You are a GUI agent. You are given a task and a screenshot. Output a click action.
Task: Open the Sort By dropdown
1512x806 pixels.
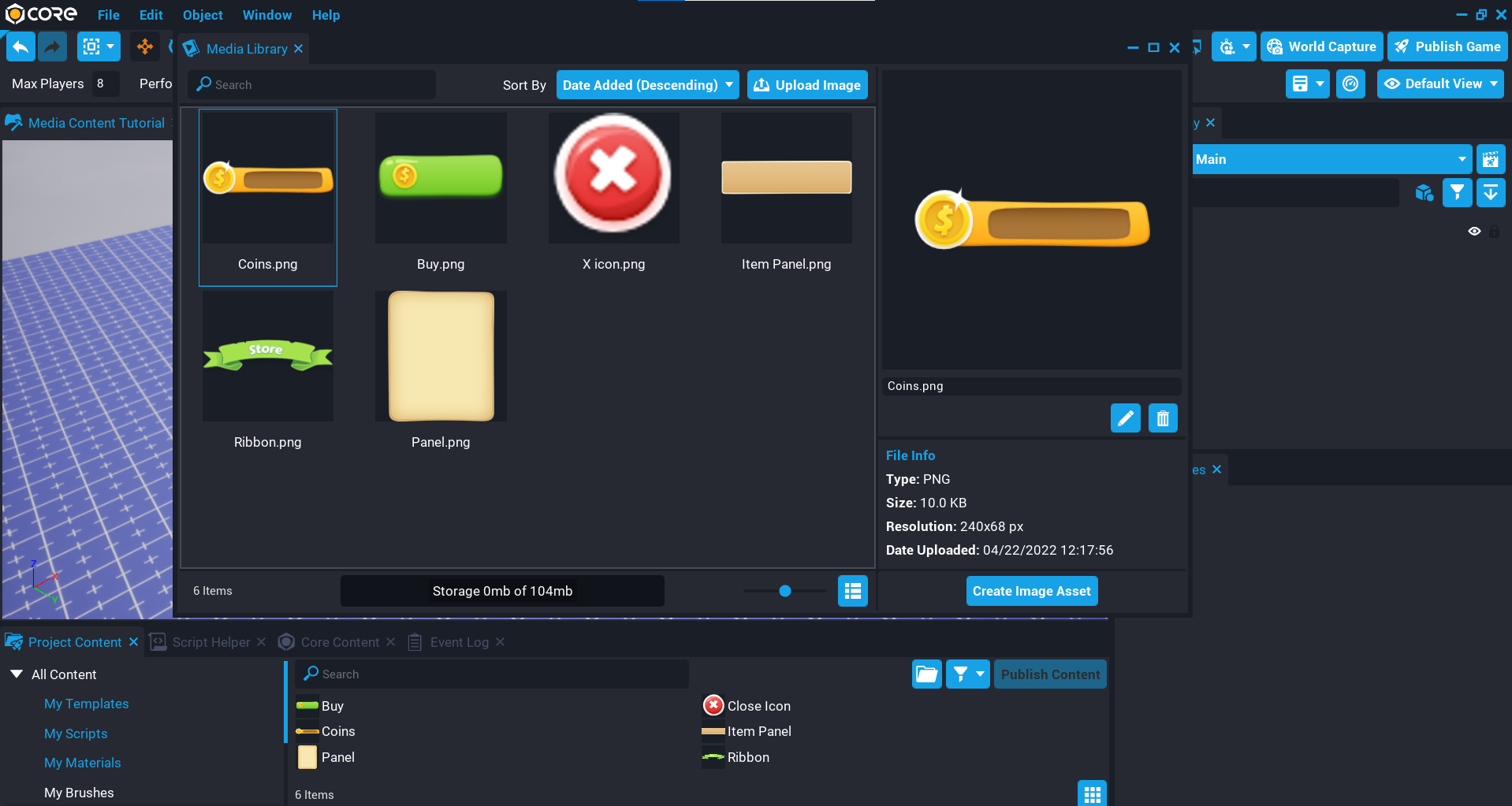point(647,85)
